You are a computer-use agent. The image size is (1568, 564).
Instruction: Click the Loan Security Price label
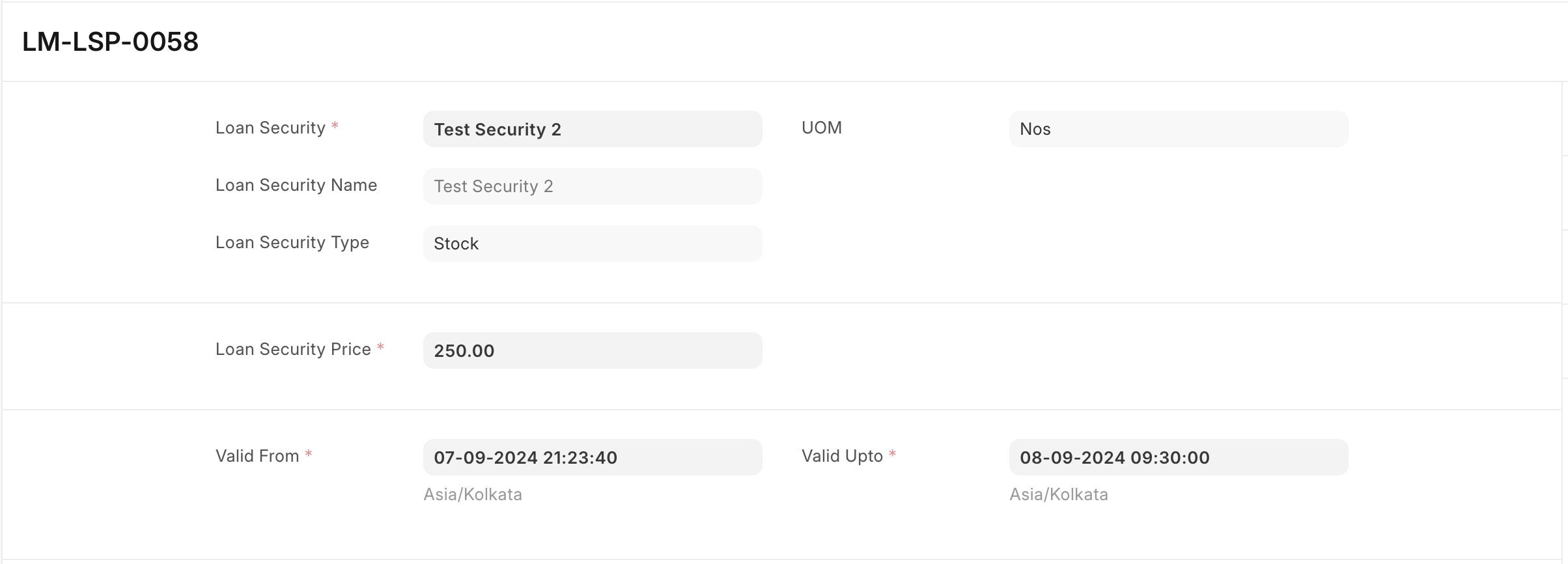293,350
